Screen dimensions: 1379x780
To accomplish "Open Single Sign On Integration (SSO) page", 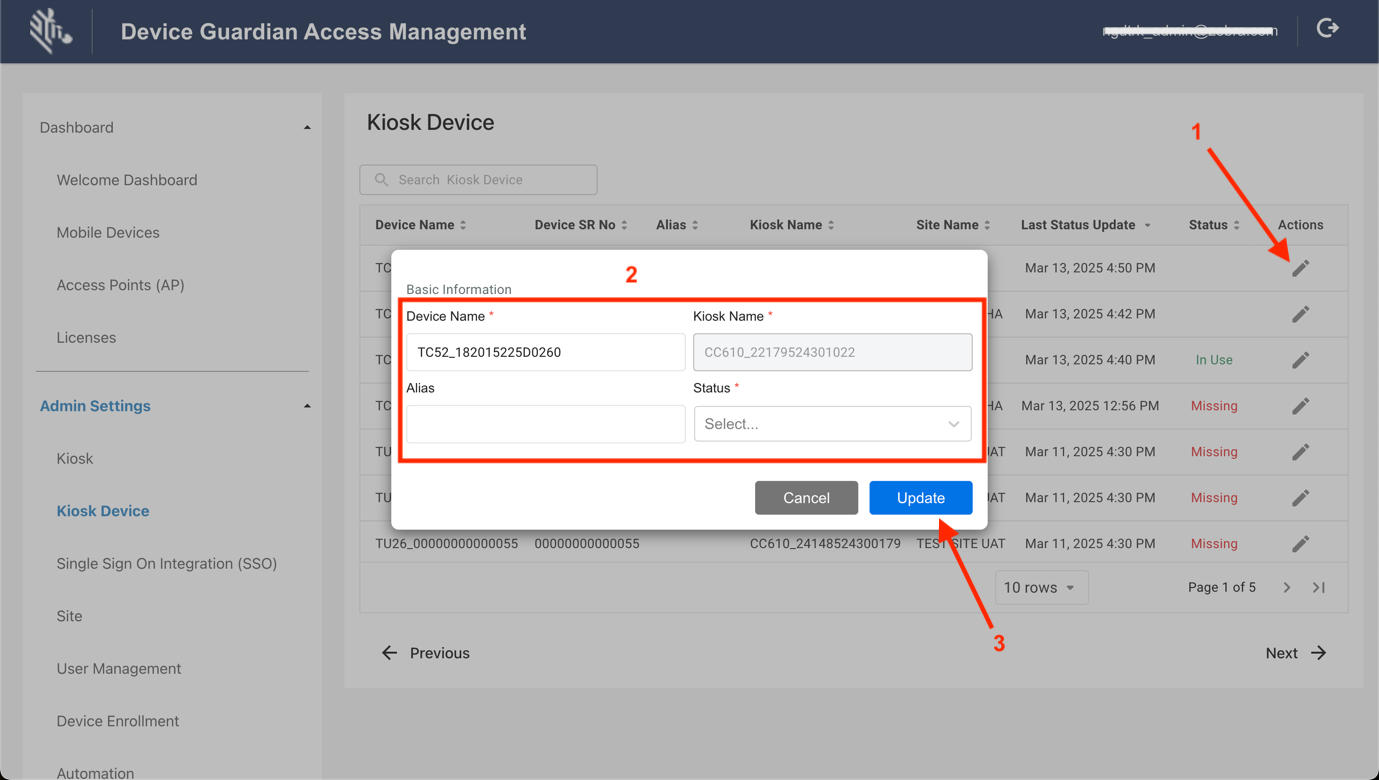I will (x=166, y=564).
